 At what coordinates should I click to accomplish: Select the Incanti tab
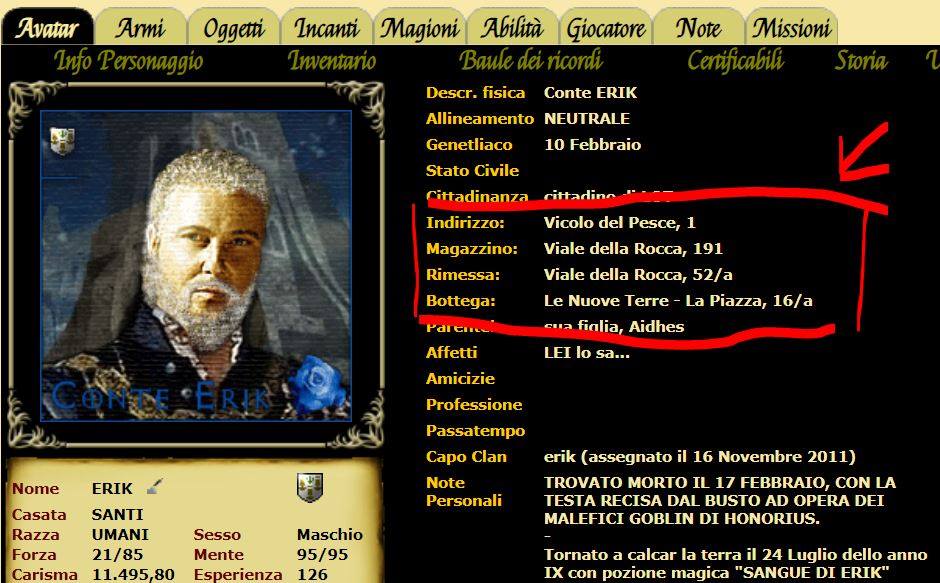[327, 28]
